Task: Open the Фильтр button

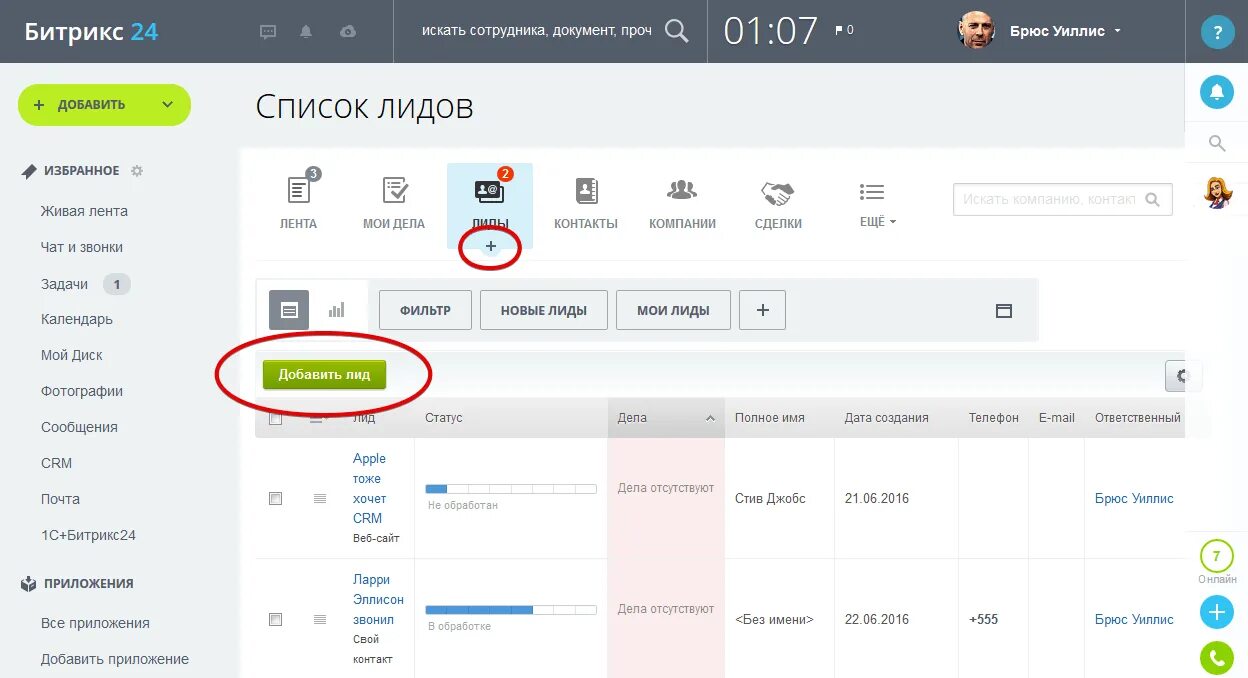Action: point(425,310)
